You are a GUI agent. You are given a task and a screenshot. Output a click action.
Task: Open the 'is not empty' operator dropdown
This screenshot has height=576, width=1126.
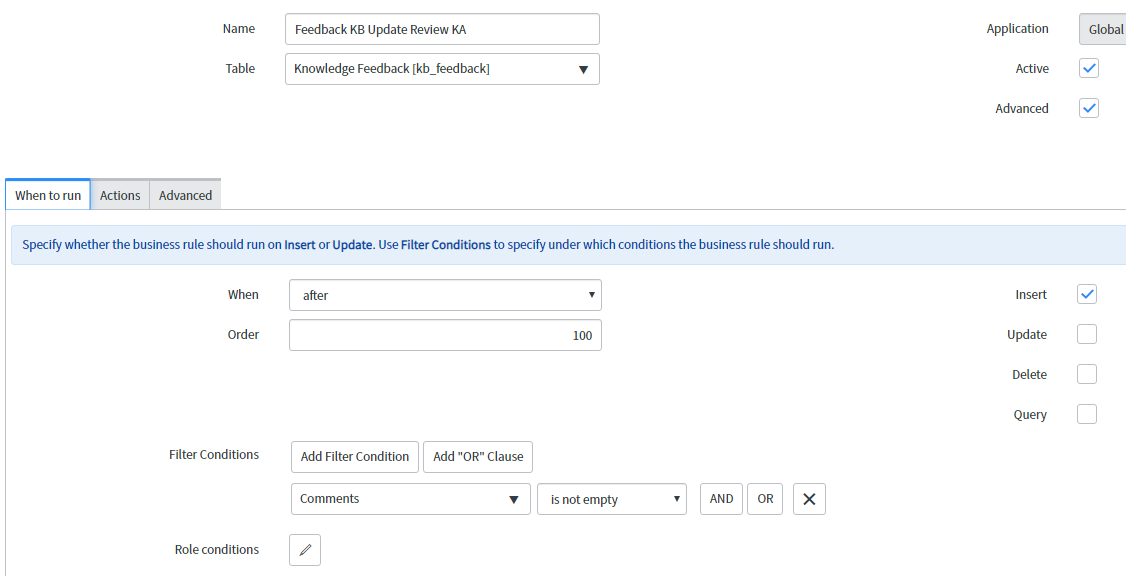click(x=612, y=499)
